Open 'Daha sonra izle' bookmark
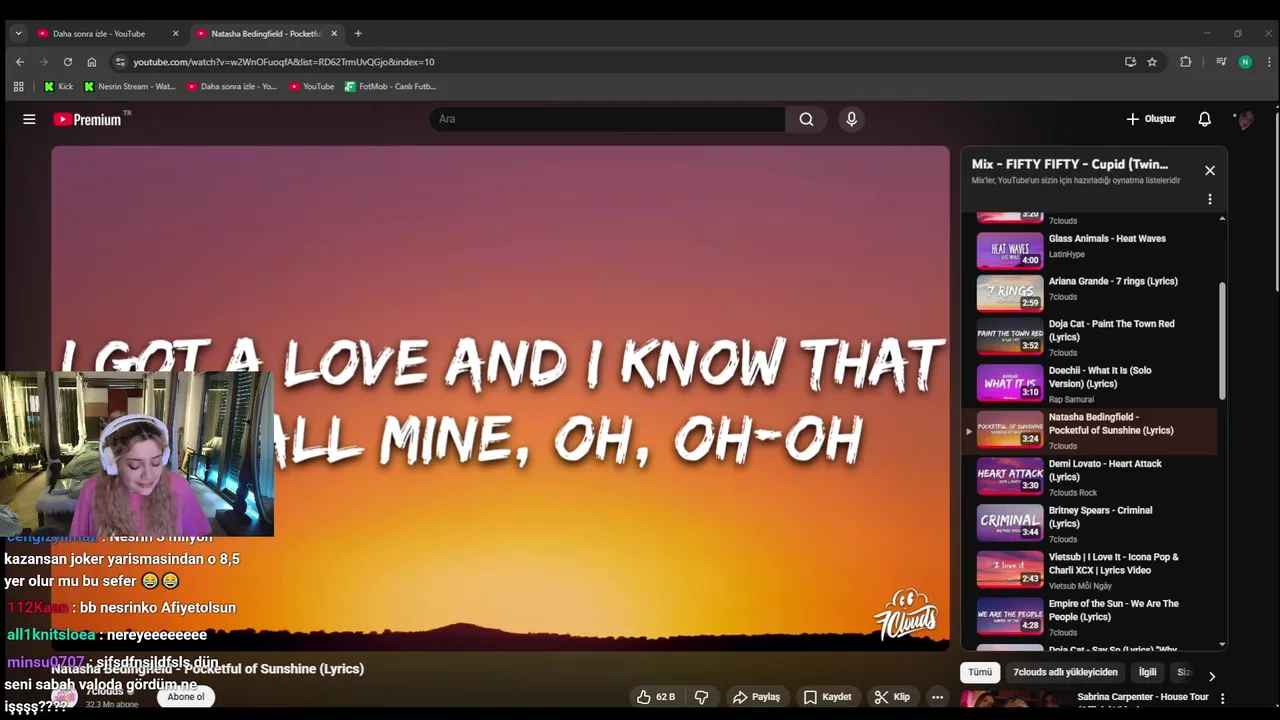Viewport: 1280px width, 720px height. pos(232,86)
